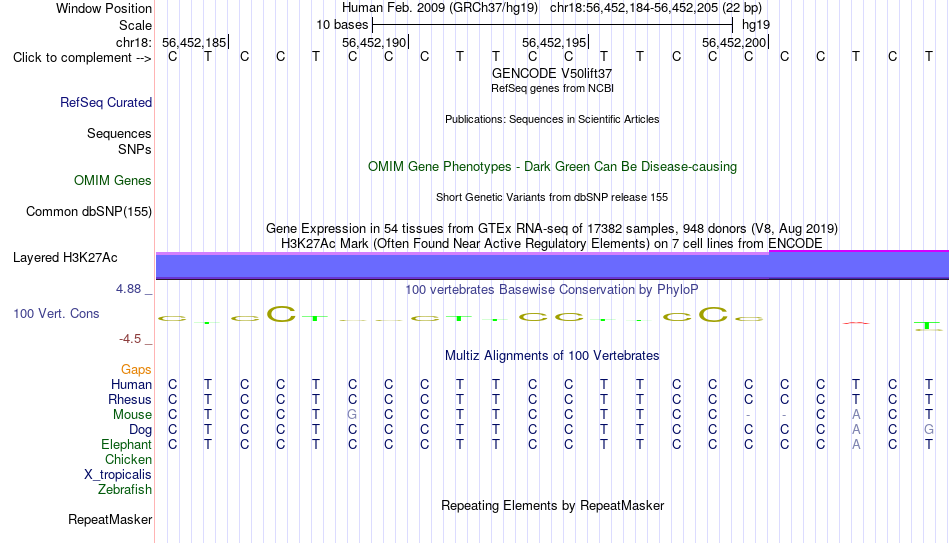Click the PhyloP 4.88 upper scale value
950x543 pixels.
click(x=128, y=289)
